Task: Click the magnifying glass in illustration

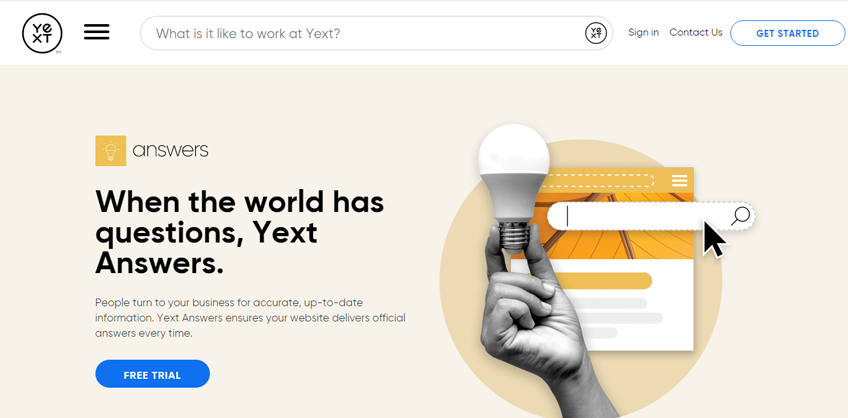Action: click(x=740, y=216)
